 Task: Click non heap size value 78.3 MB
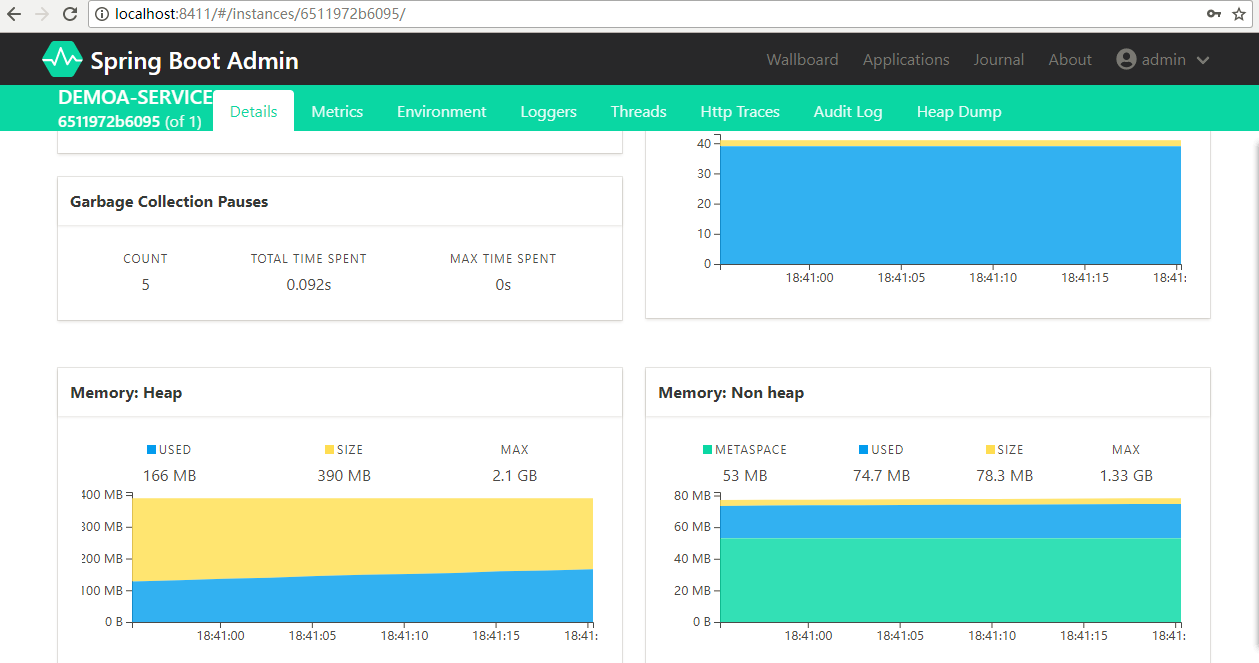pos(1004,476)
